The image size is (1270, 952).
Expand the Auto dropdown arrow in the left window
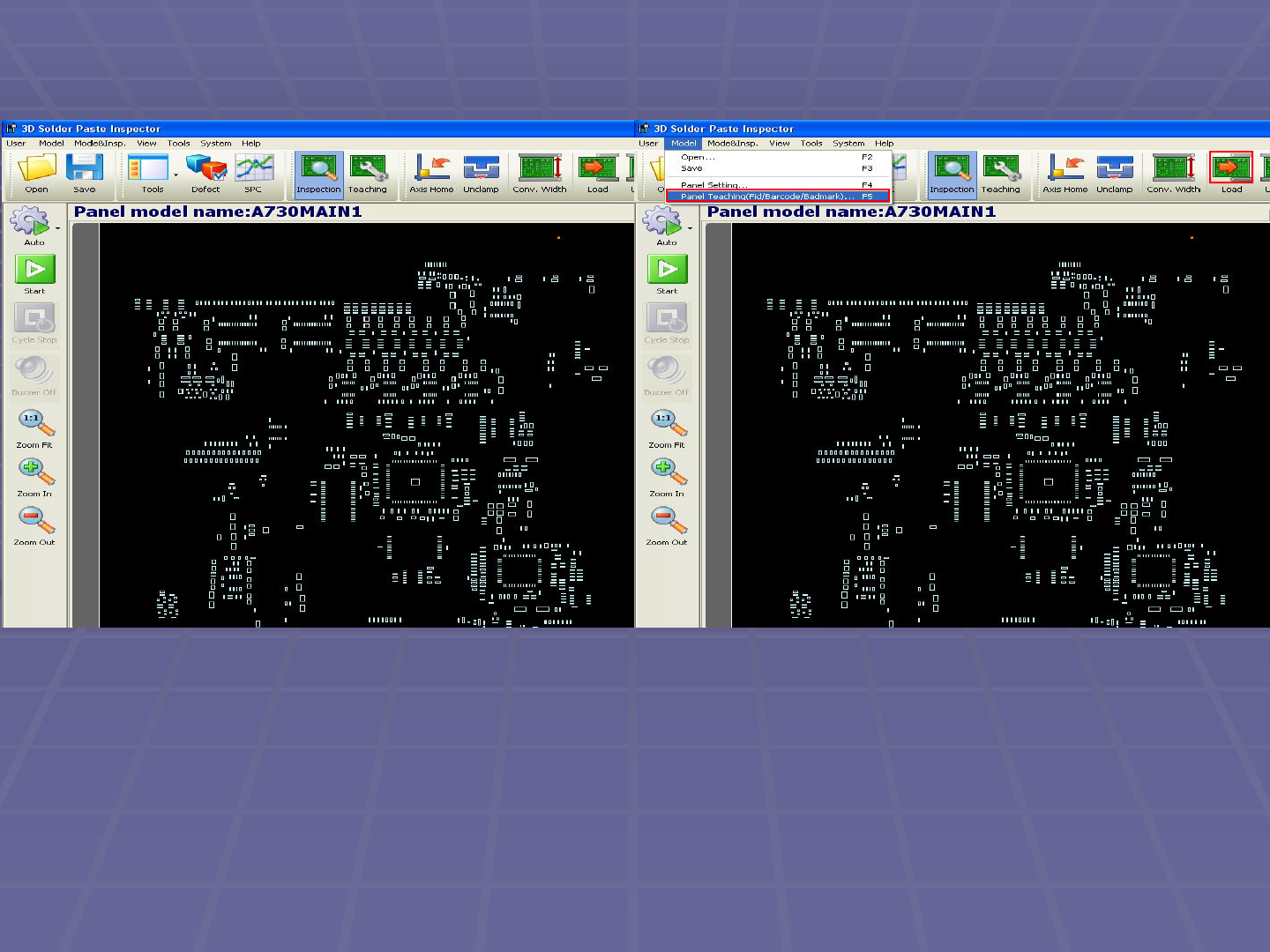57,228
